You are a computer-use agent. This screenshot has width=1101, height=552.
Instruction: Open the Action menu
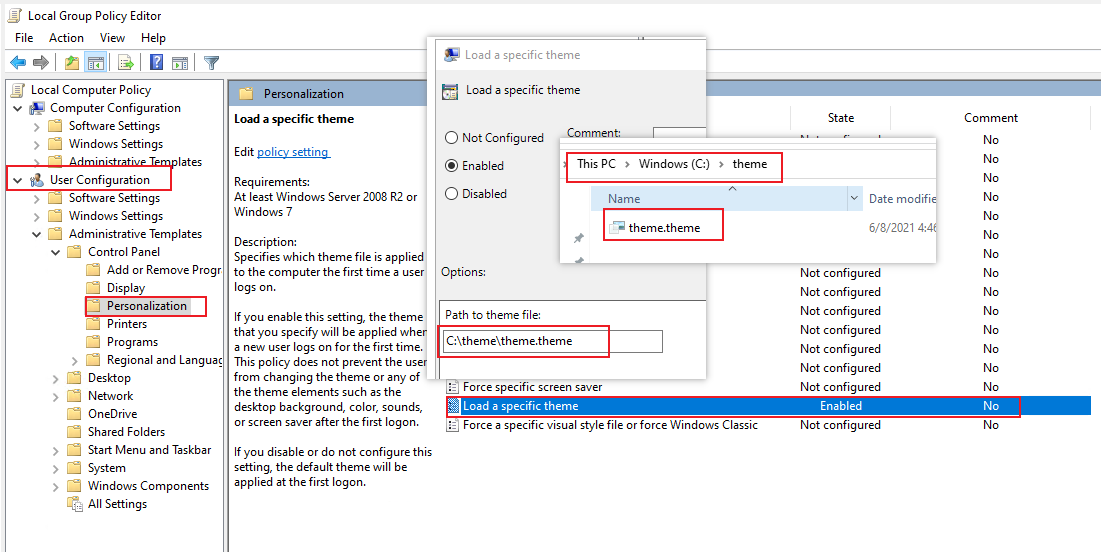click(66, 38)
